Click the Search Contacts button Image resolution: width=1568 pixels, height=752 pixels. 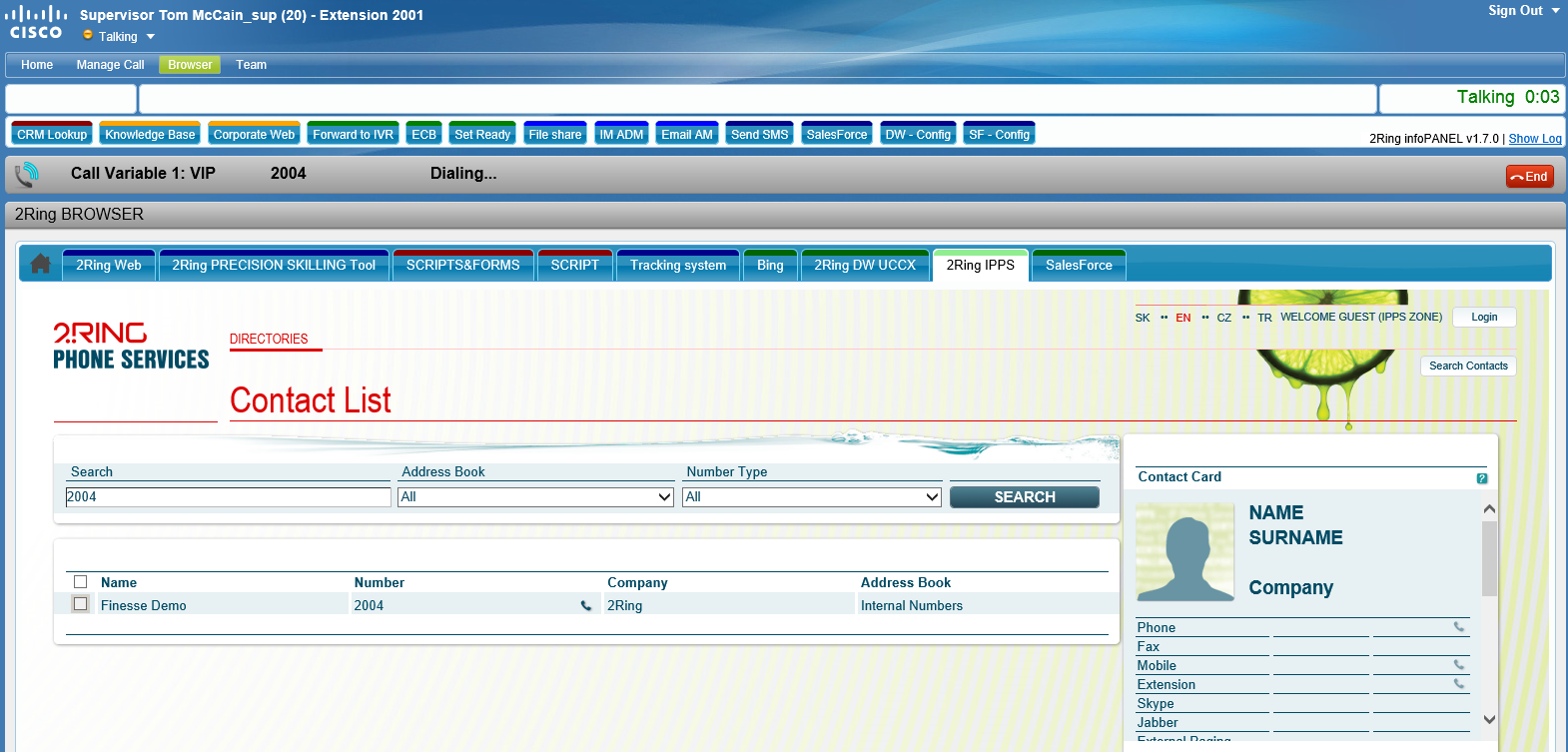pos(1468,366)
